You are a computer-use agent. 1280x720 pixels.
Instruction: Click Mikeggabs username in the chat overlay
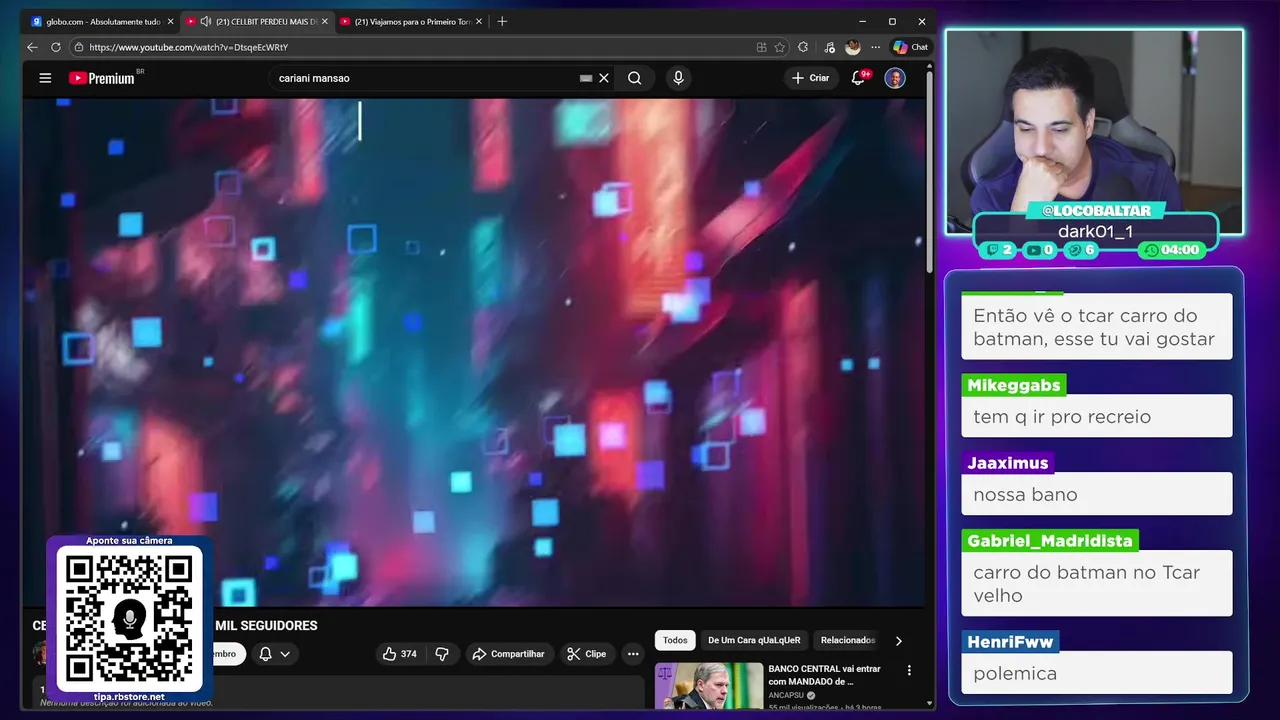coord(1012,385)
